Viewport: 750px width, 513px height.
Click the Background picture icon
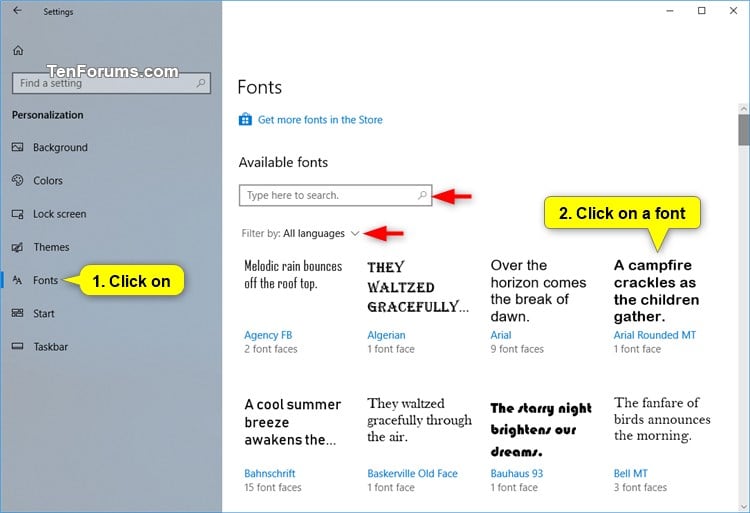point(18,147)
